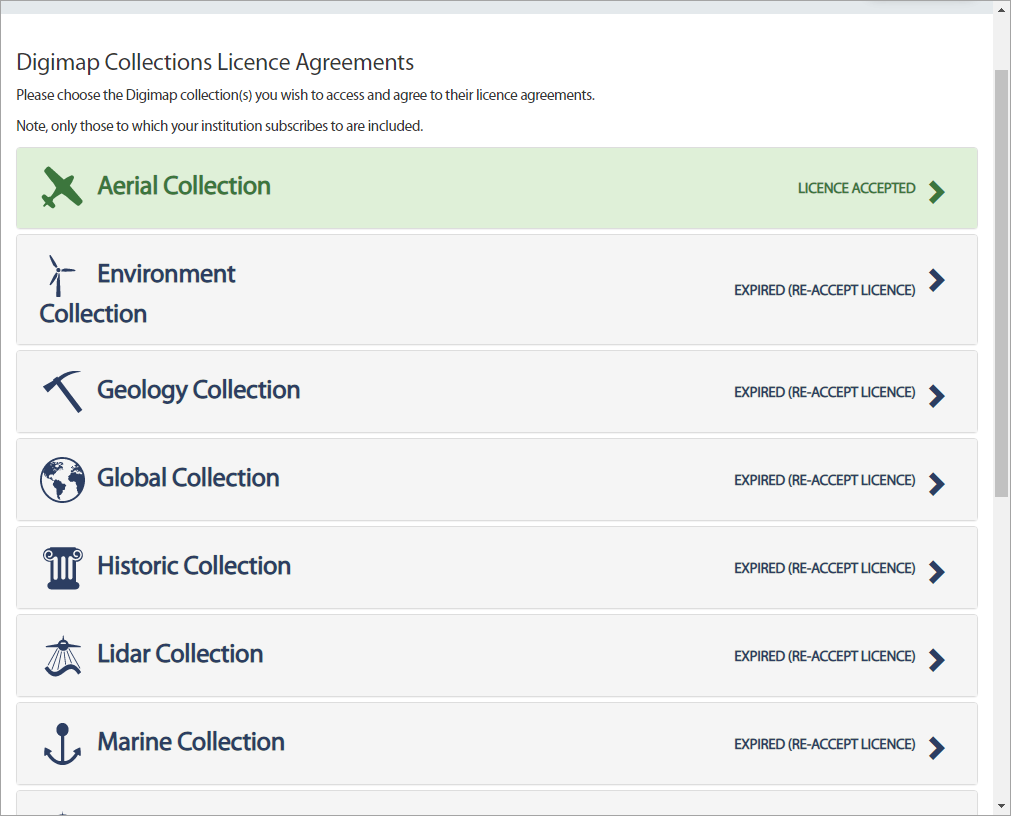Open the Historic Collection title
Screen dimensions: 1011x816
click(194, 566)
